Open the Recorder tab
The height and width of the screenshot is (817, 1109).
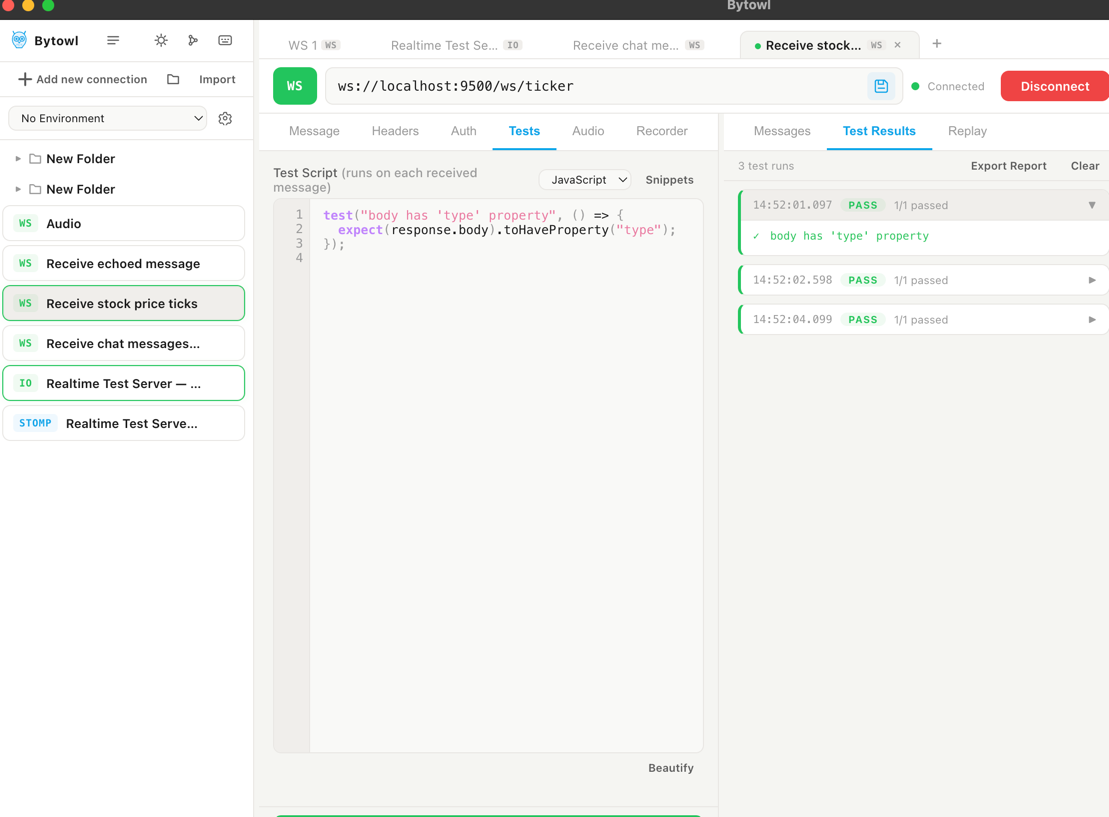[661, 131]
